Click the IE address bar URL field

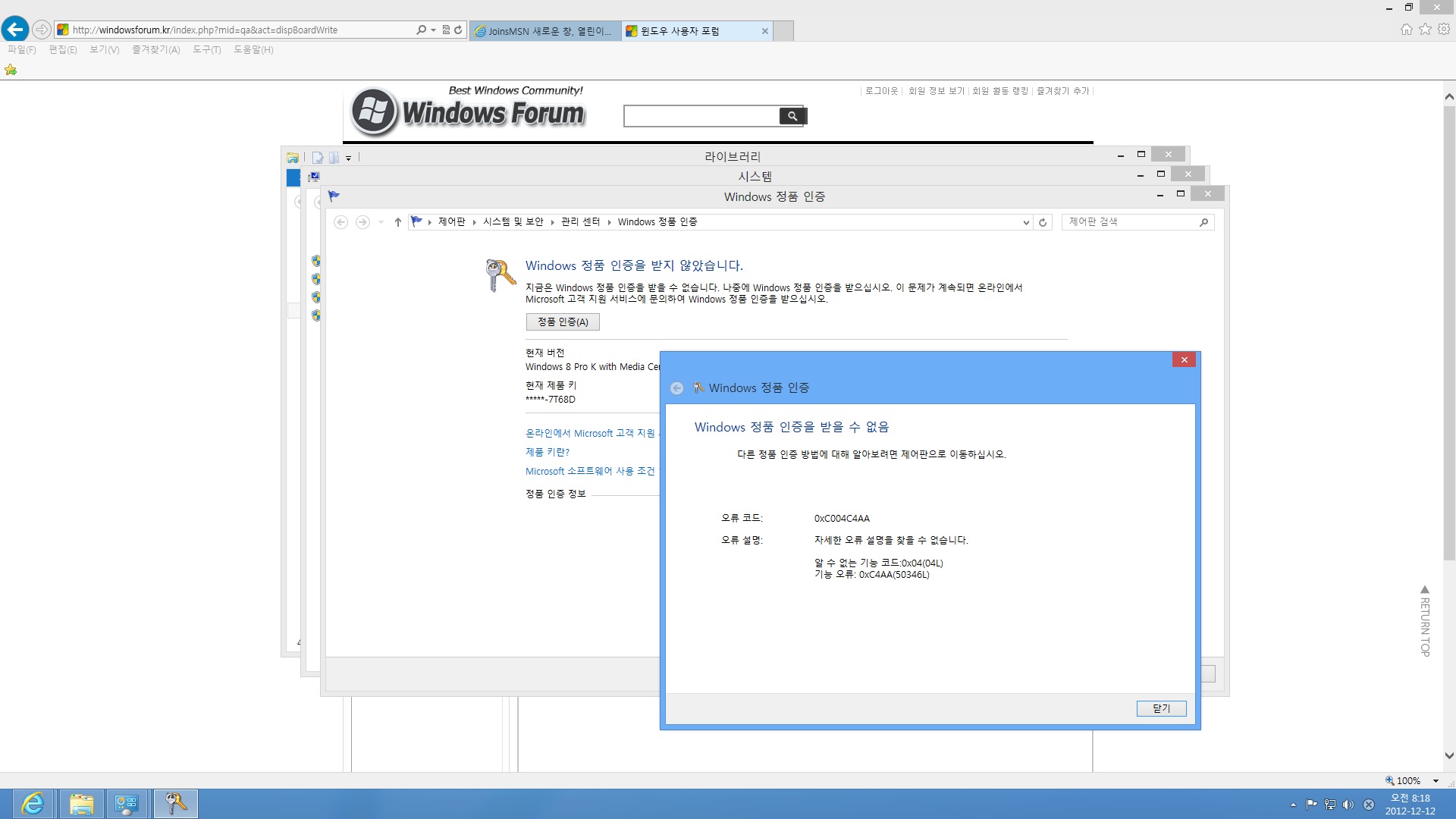tap(241, 30)
